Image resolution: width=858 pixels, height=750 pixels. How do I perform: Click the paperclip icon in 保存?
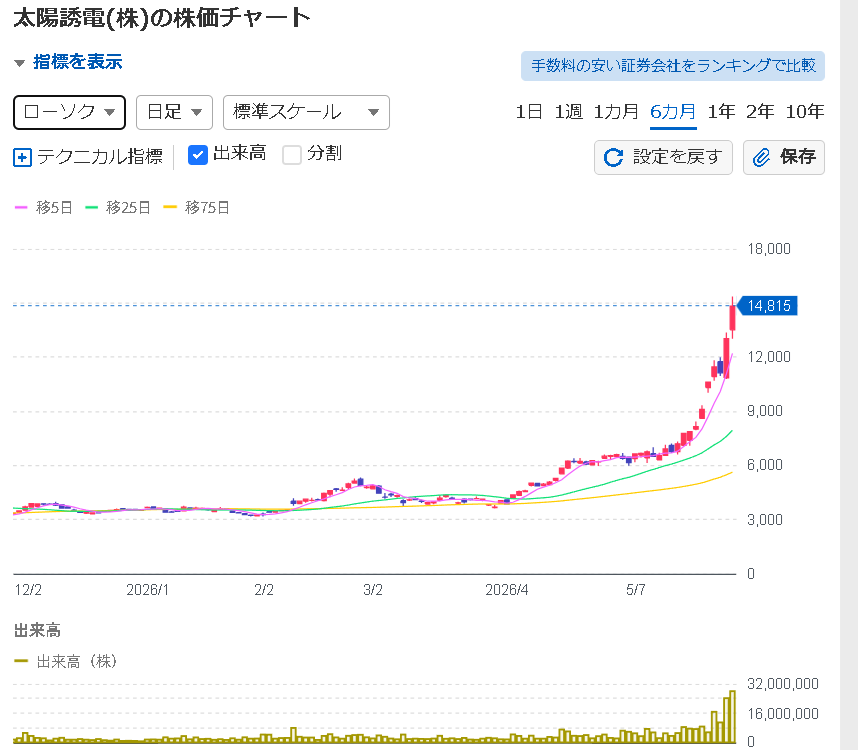point(761,158)
